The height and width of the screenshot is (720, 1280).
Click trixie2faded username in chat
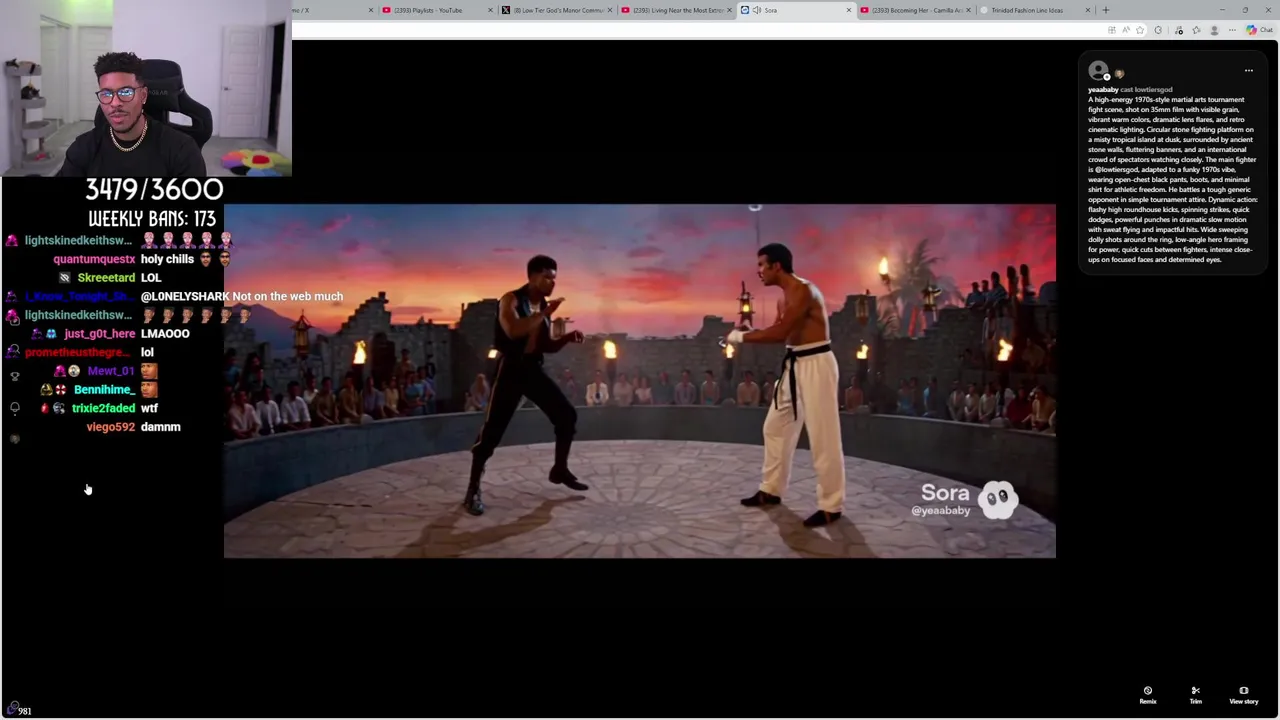coord(103,408)
